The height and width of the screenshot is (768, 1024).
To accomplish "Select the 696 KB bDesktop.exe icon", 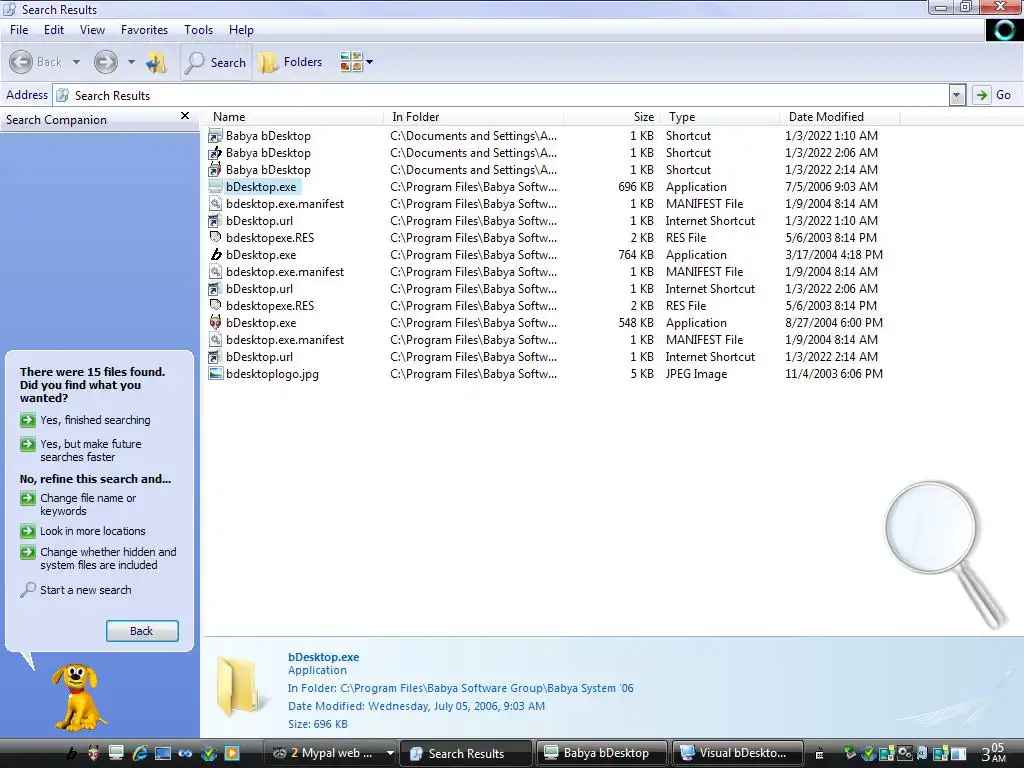I will pyautogui.click(x=215, y=187).
